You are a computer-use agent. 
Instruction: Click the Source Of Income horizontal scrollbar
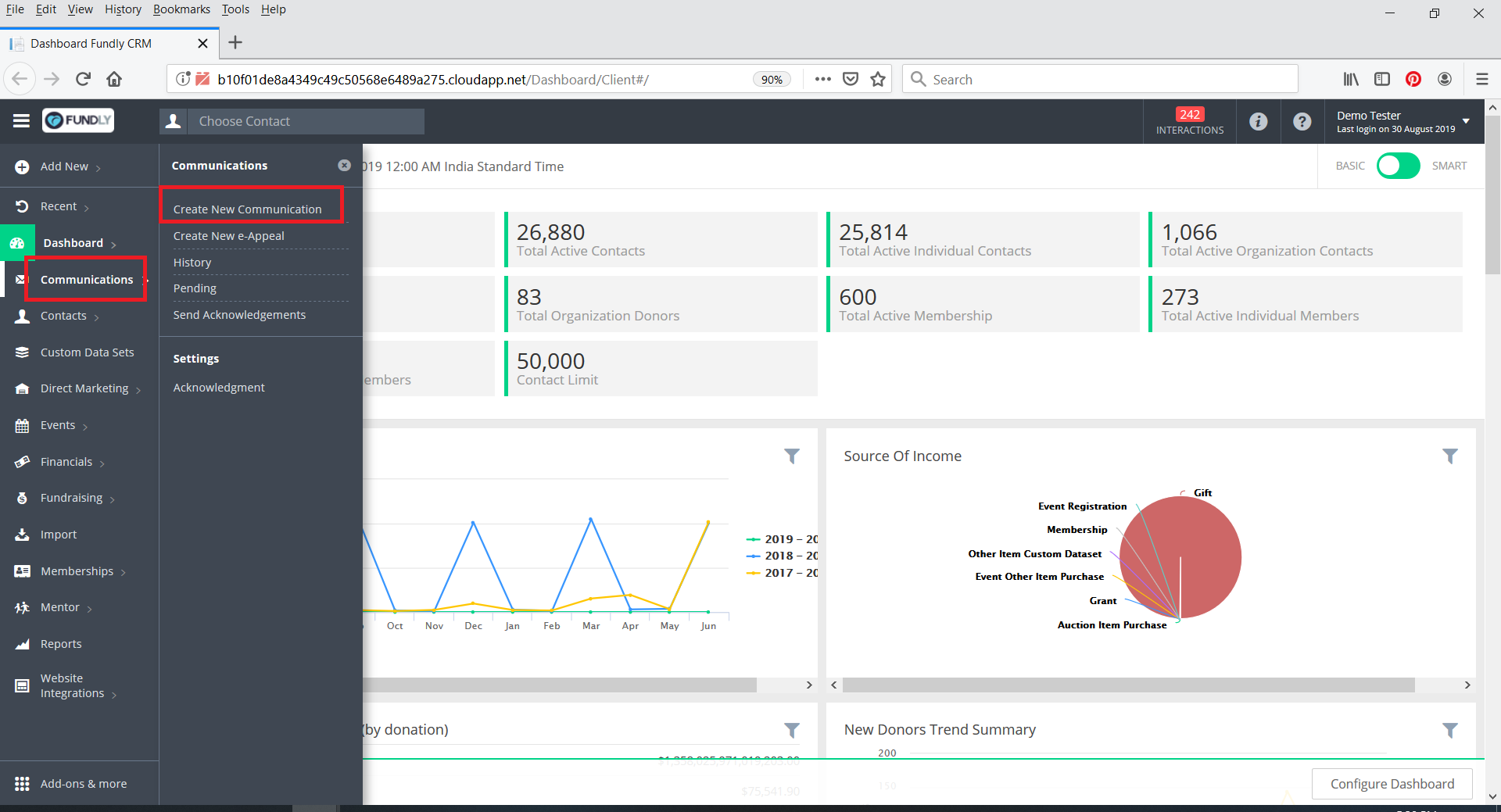click(x=1128, y=685)
